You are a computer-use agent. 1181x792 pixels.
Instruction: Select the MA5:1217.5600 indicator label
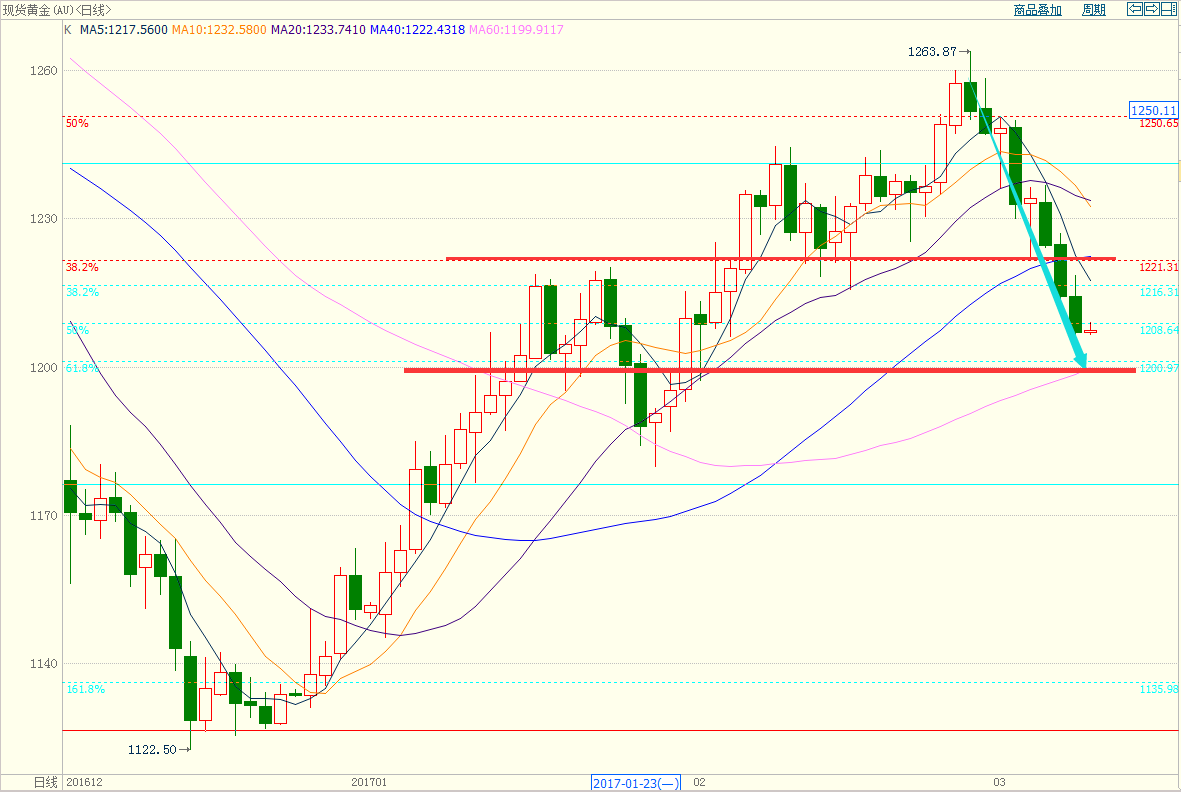pos(124,30)
